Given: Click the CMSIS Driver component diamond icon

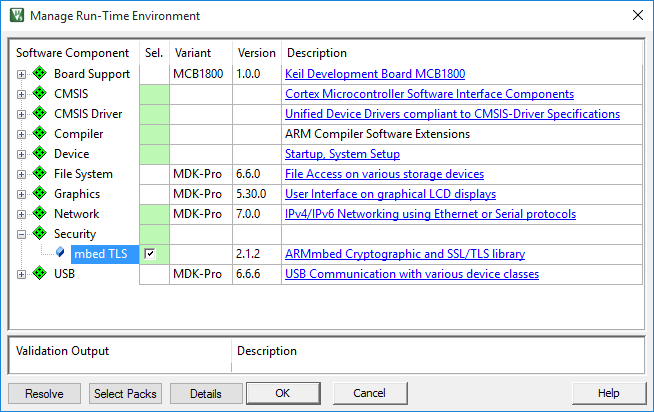Looking at the screenshot, I should click(40, 114).
